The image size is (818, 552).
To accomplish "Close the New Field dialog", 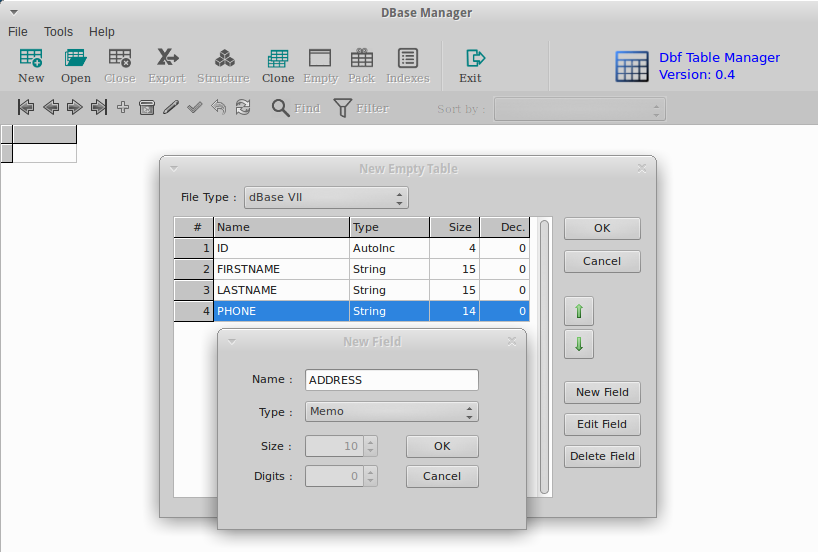I will pos(512,341).
